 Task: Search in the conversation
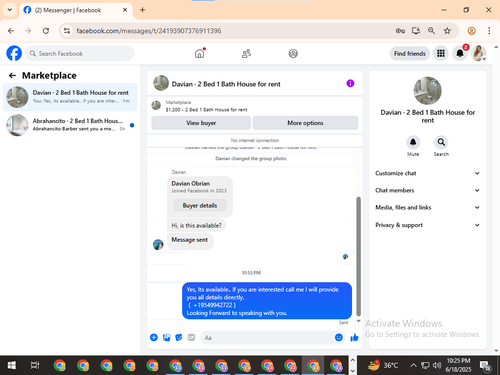click(x=441, y=142)
